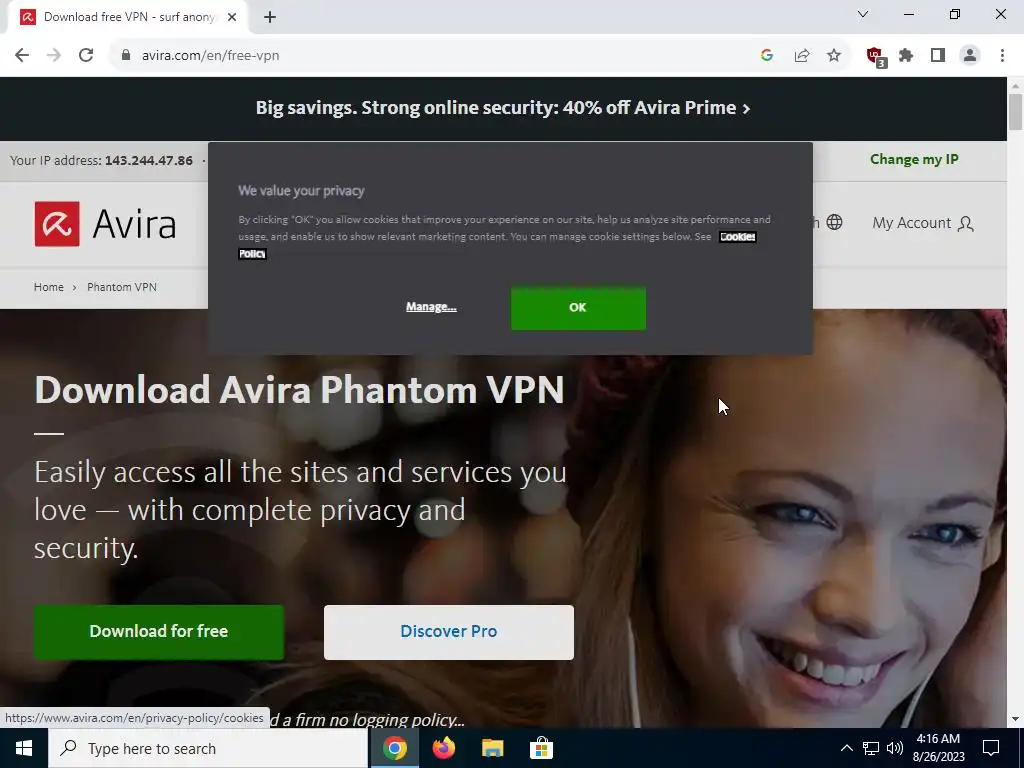Open the 40% off Avira Prime banner
The width and height of the screenshot is (1024, 768).
tap(503, 108)
